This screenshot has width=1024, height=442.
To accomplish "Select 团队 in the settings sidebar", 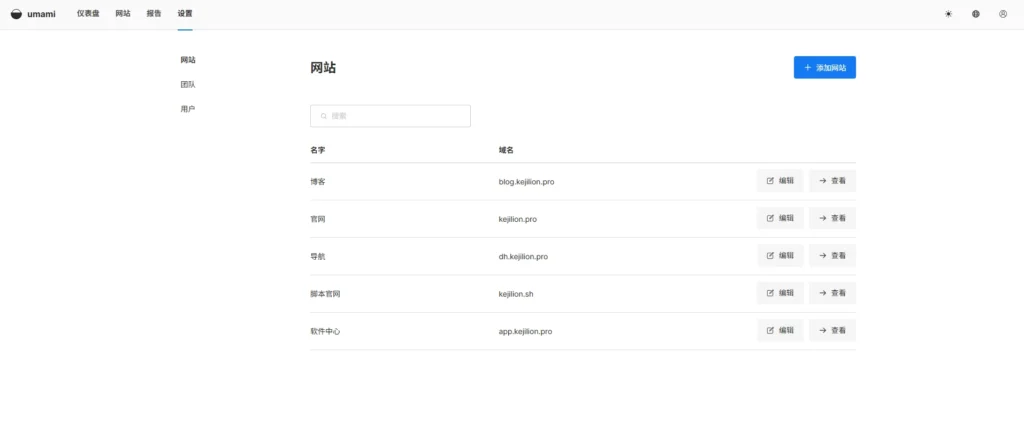I will pyautogui.click(x=188, y=84).
